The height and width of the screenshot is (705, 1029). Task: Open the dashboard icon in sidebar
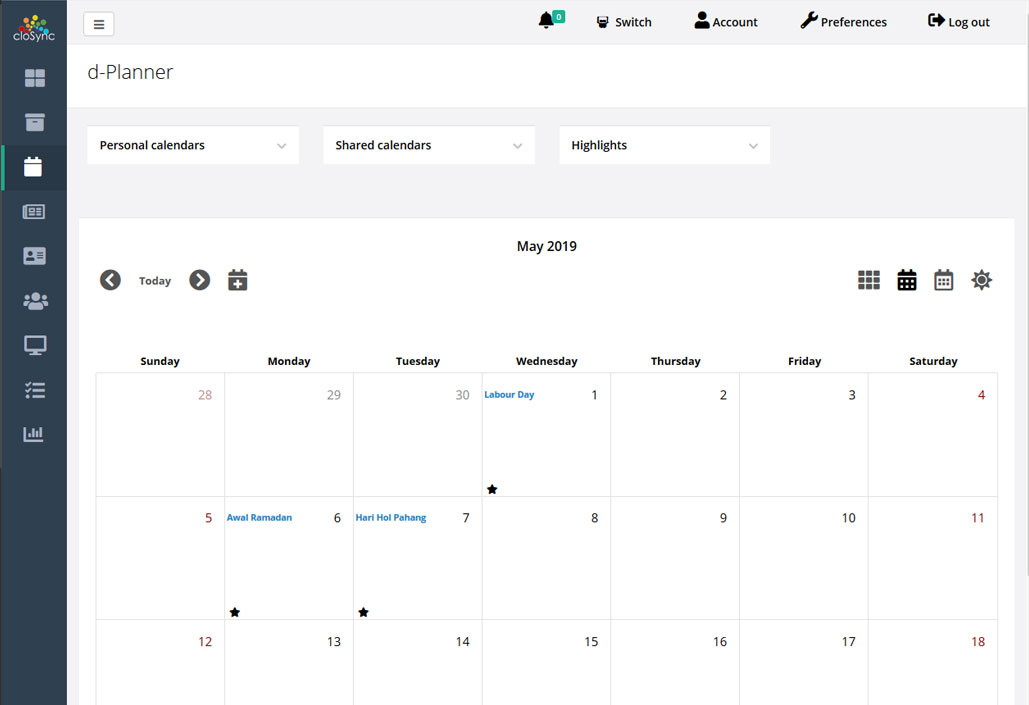[34, 78]
